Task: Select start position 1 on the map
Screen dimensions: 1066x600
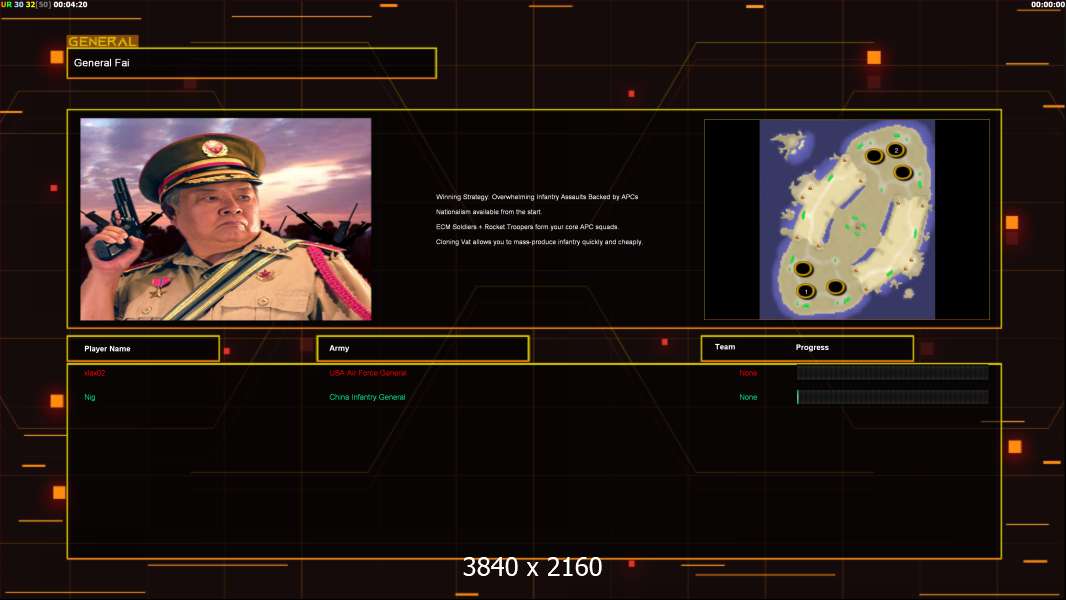Action: [806, 292]
